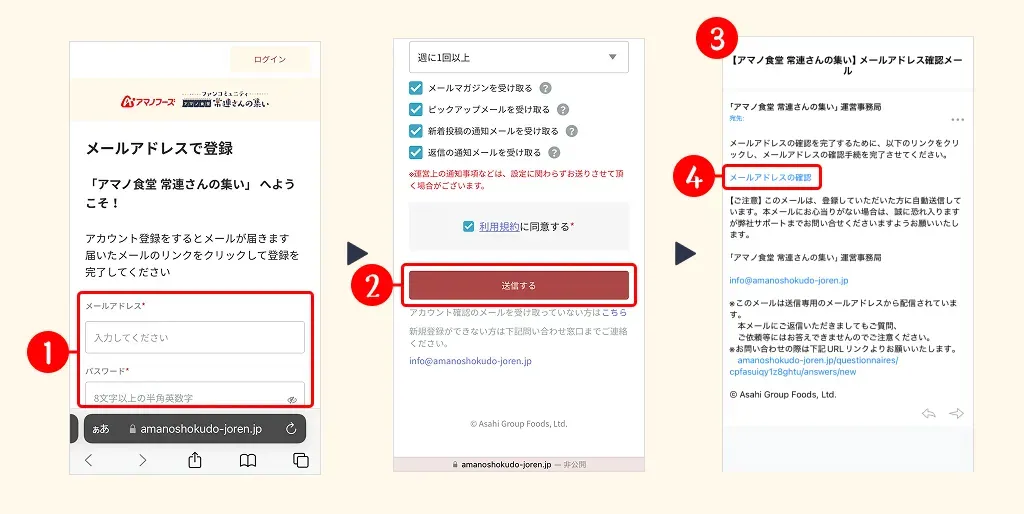Click the アマノフーズ logo

click(x=148, y=101)
